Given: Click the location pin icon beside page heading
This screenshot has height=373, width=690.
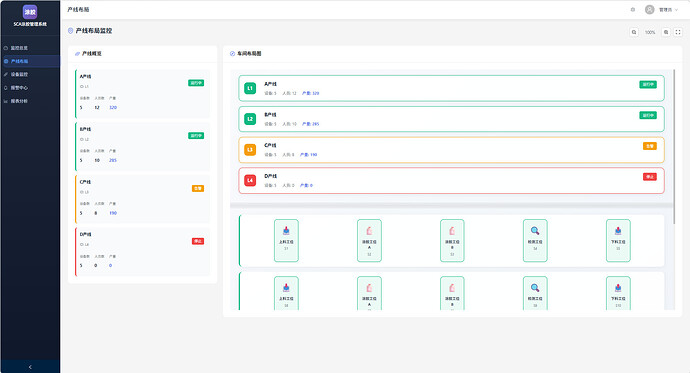Looking at the screenshot, I should pos(70,31).
